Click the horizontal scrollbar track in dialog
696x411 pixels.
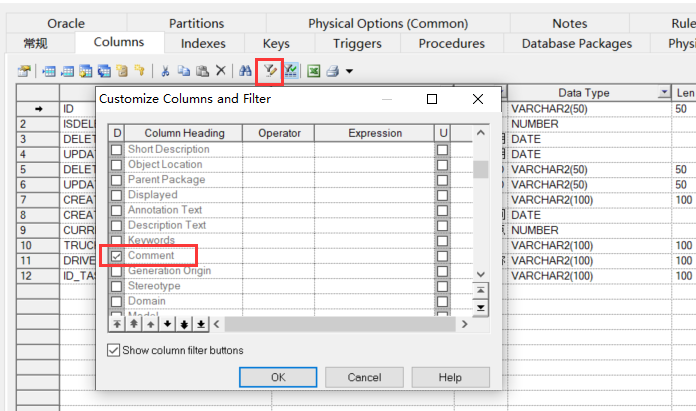tap(340, 324)
